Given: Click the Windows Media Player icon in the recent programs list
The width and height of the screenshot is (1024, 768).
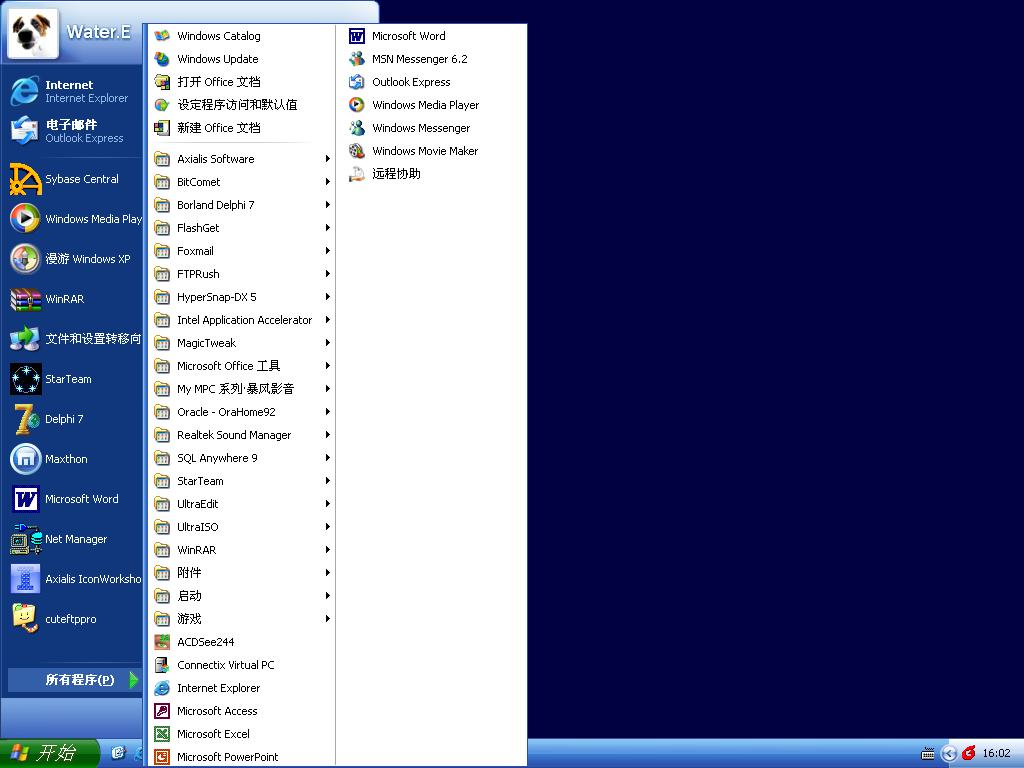Looking at the screenshot, I should coord(25,219).
